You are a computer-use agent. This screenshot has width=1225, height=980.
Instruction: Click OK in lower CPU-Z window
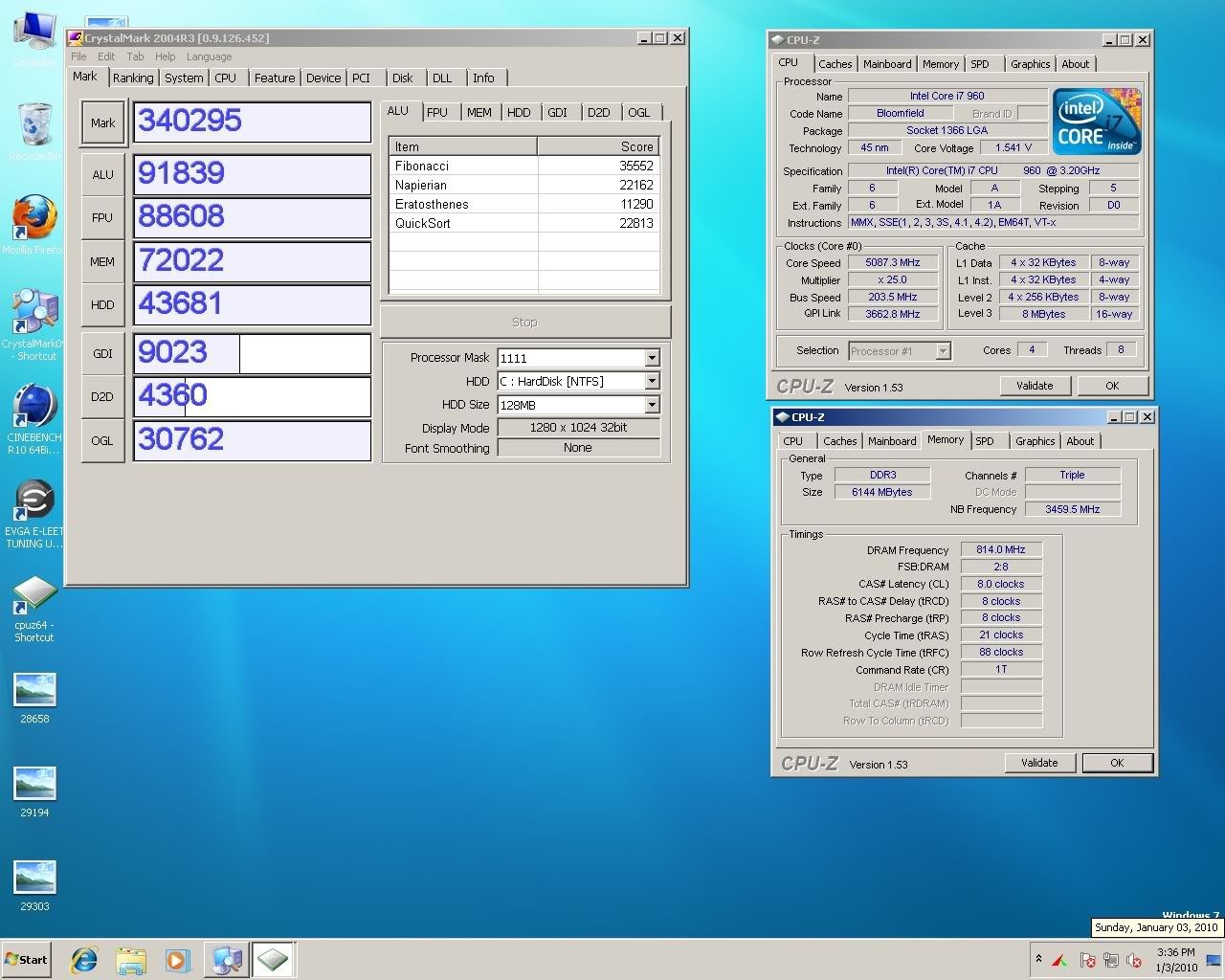(1117, 763)
